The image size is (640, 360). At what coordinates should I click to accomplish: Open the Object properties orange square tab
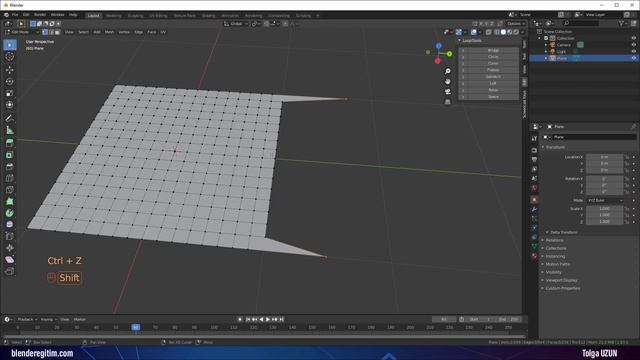click(534, 200)
